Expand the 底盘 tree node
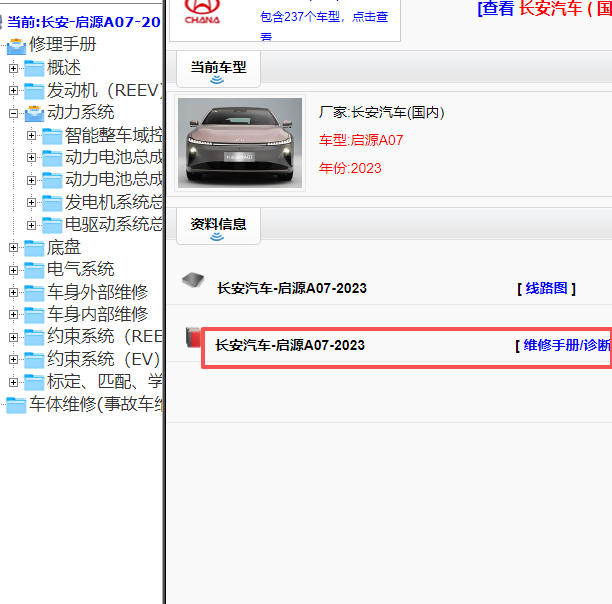612x604 pixels. (x=13, y=247)
